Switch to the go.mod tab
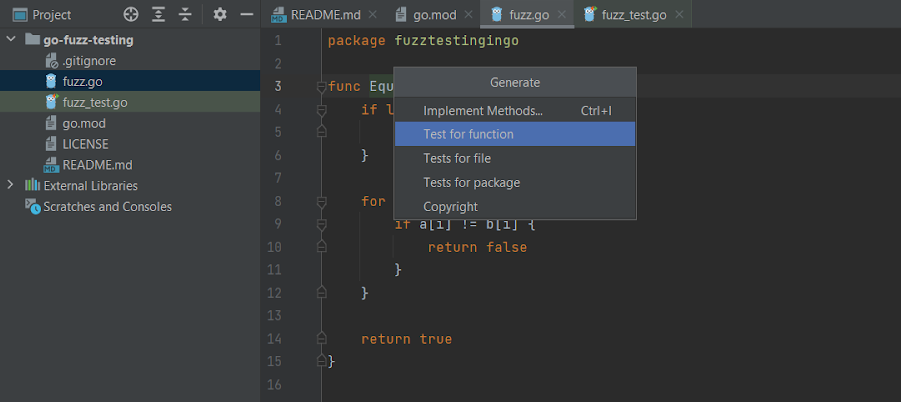The height and width of the screenshot is (402, 901). coord(435,14)
